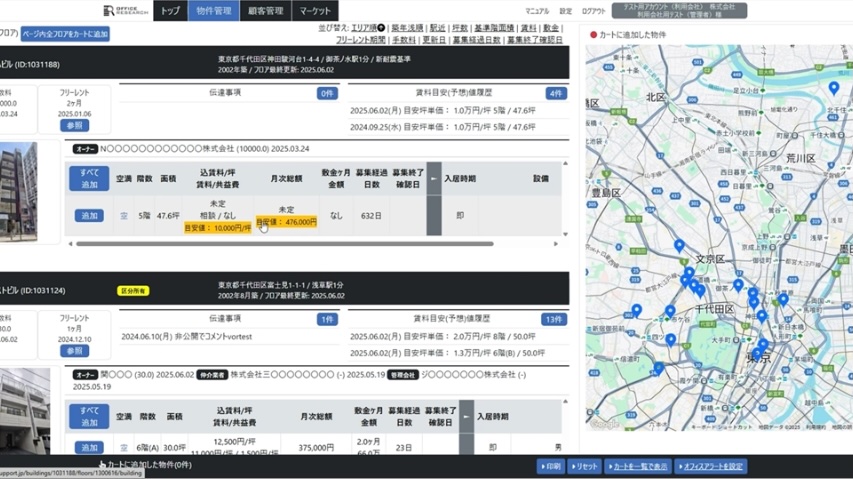
Task: Select the map pin just above 文京区 label
Action: pos(679,246)
